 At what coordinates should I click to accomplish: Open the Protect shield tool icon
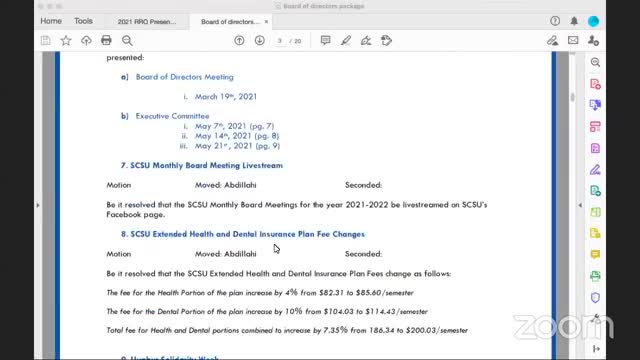(596, 298)
